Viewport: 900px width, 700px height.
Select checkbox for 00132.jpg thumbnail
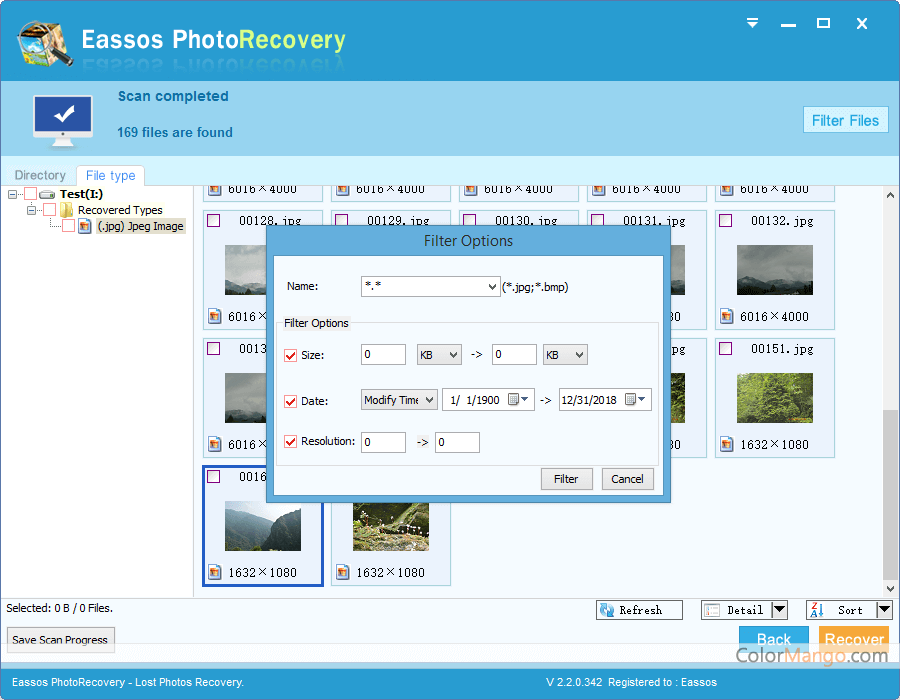pyautogui.click(x=725, y=221)
